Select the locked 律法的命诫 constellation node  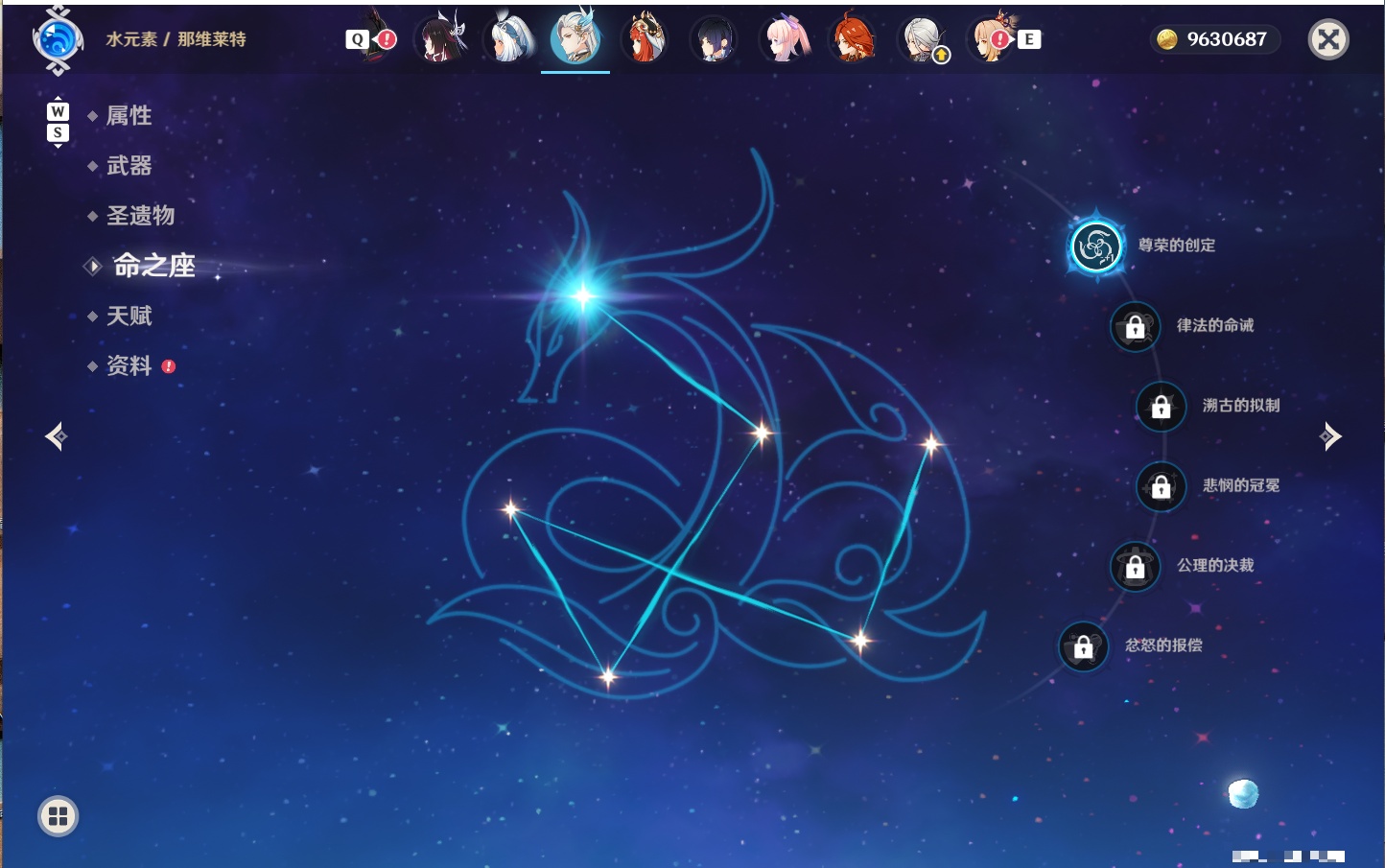point(1135,327)
